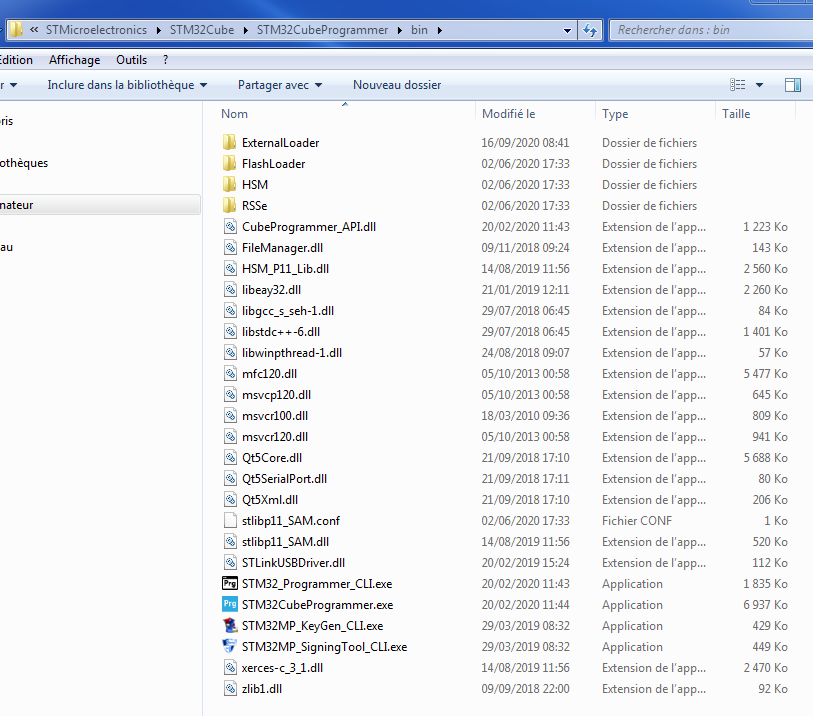Image resolution: width=813 pixels, height=716 pixels.
Task: Click the folder icon in address bar
Action: pyautogui.click(x=16, y=30)
